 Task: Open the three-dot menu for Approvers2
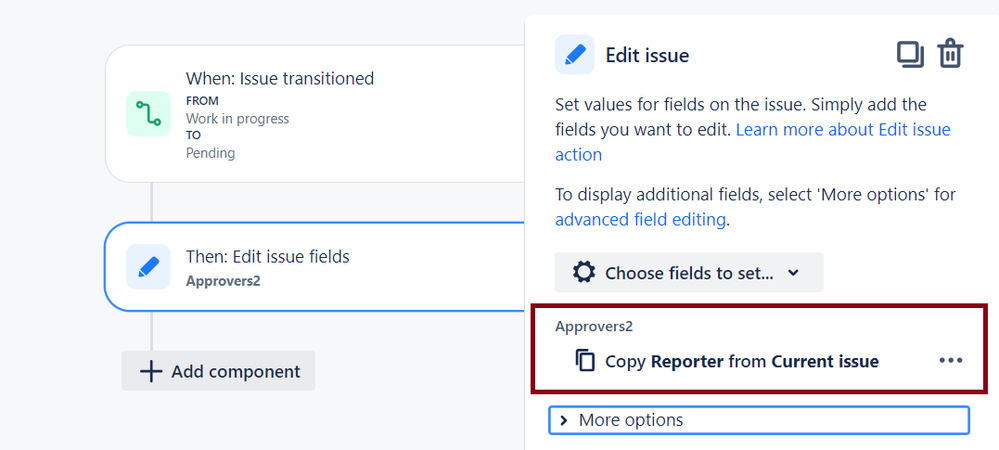(x=951, y=360)
